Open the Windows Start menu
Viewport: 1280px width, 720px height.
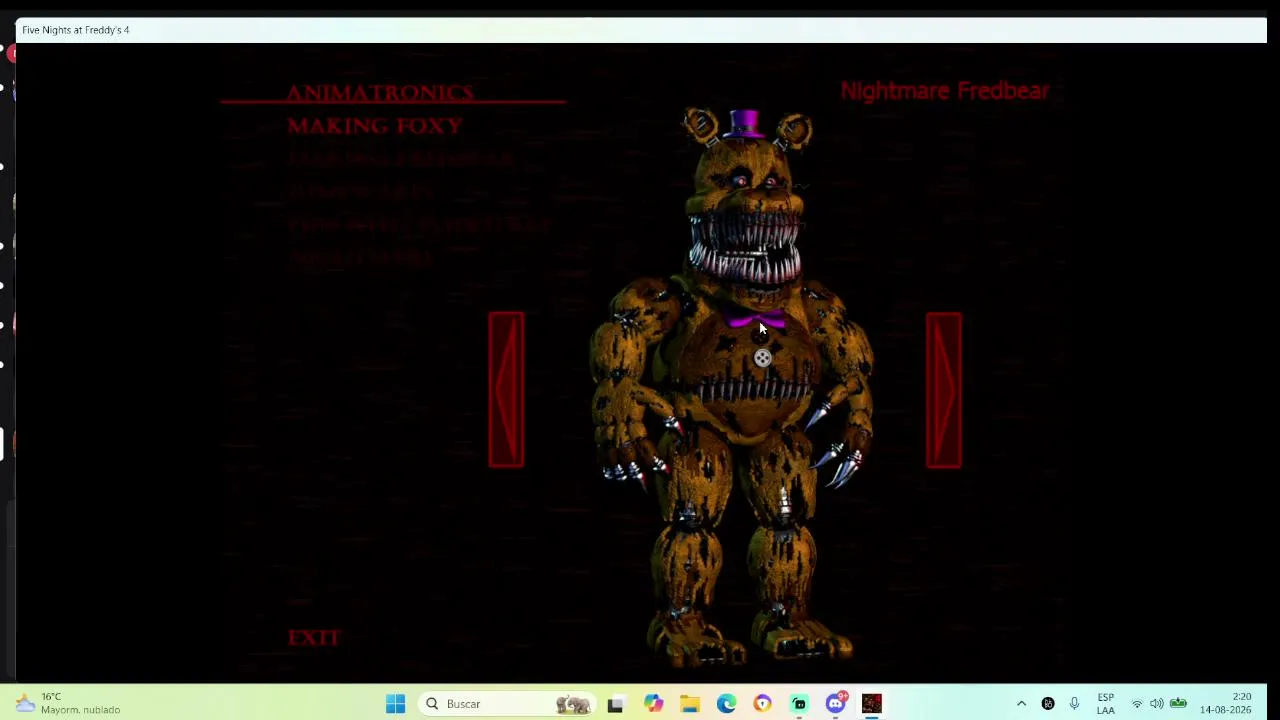coord(396,704)
